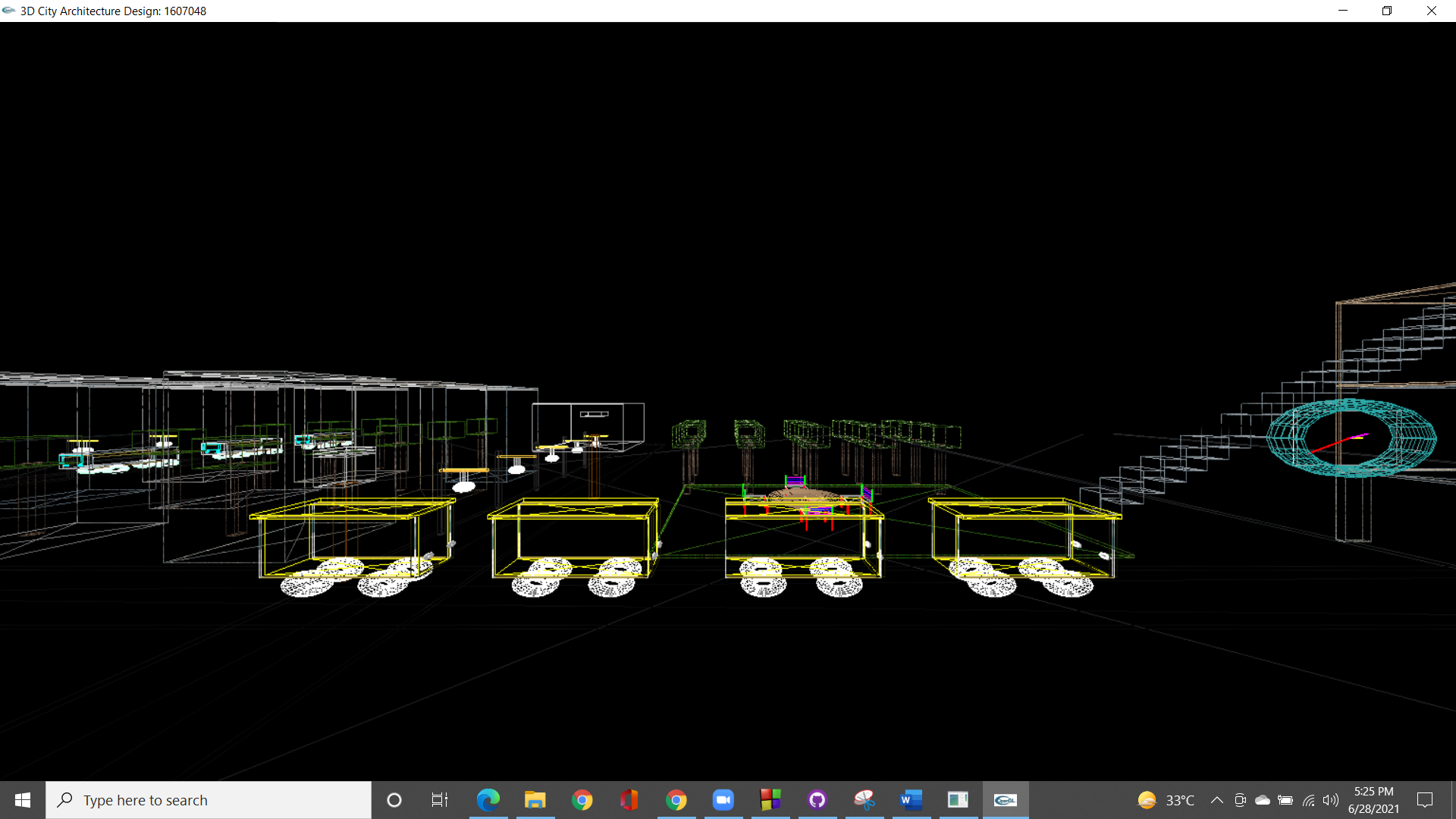Open the Microsoft Office taskbar icon
Screen dimensions: 1456x819
(629, 800)
